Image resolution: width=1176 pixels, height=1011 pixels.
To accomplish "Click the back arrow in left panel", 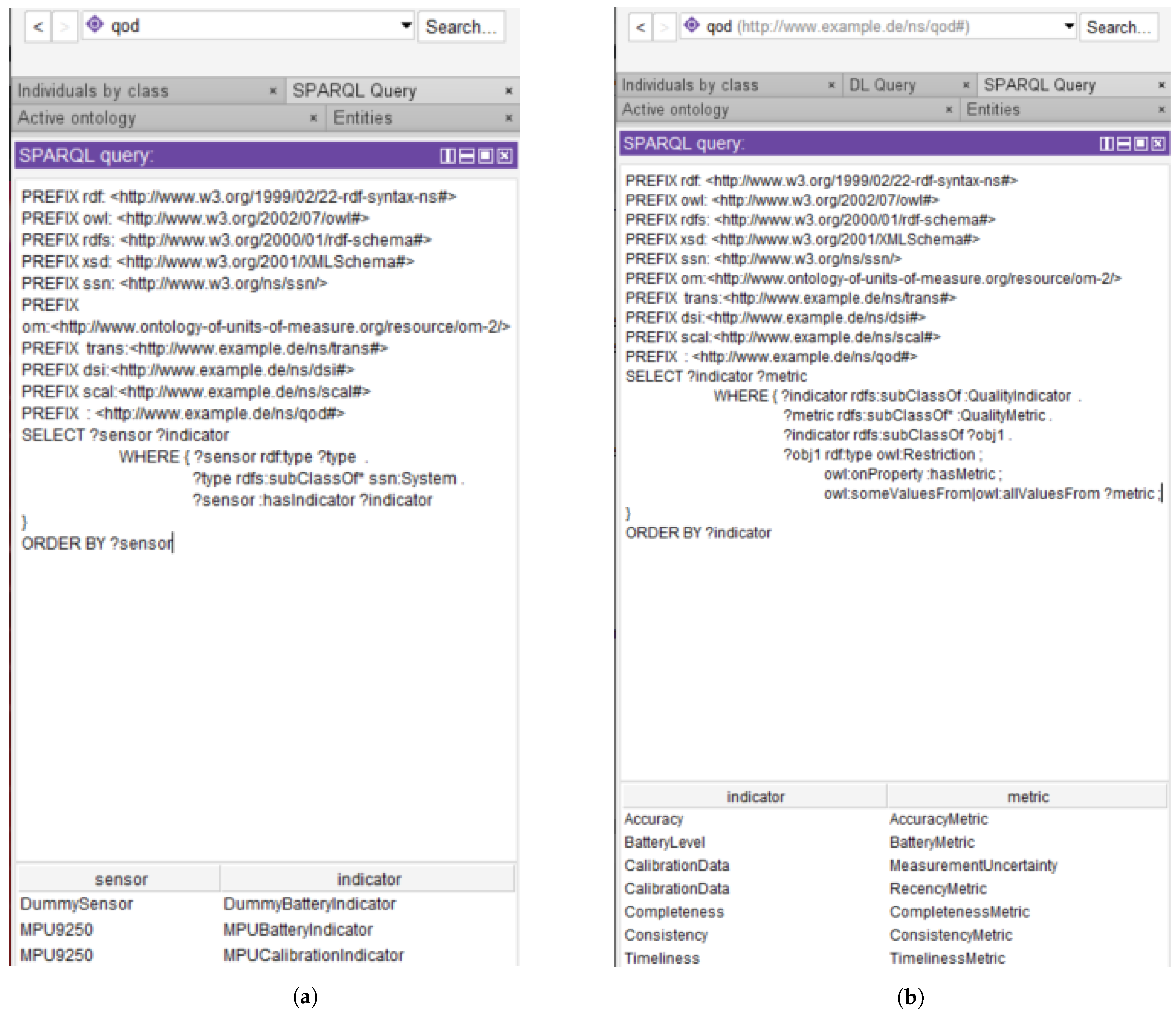I will tap(38, 27).
